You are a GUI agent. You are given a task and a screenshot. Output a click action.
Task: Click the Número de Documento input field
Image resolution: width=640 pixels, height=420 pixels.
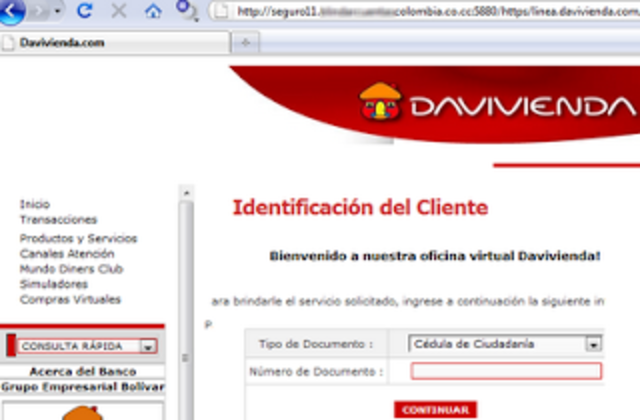click(x=506, y=371)
